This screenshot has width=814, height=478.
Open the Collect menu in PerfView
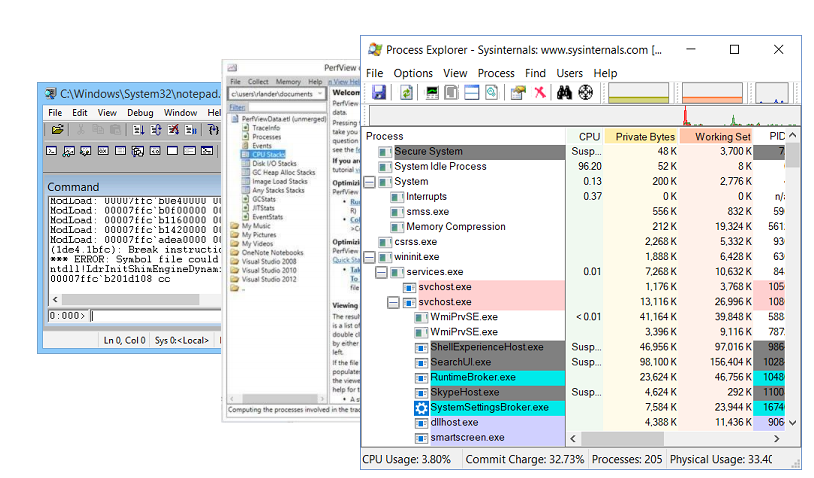(x=258, y=81)
